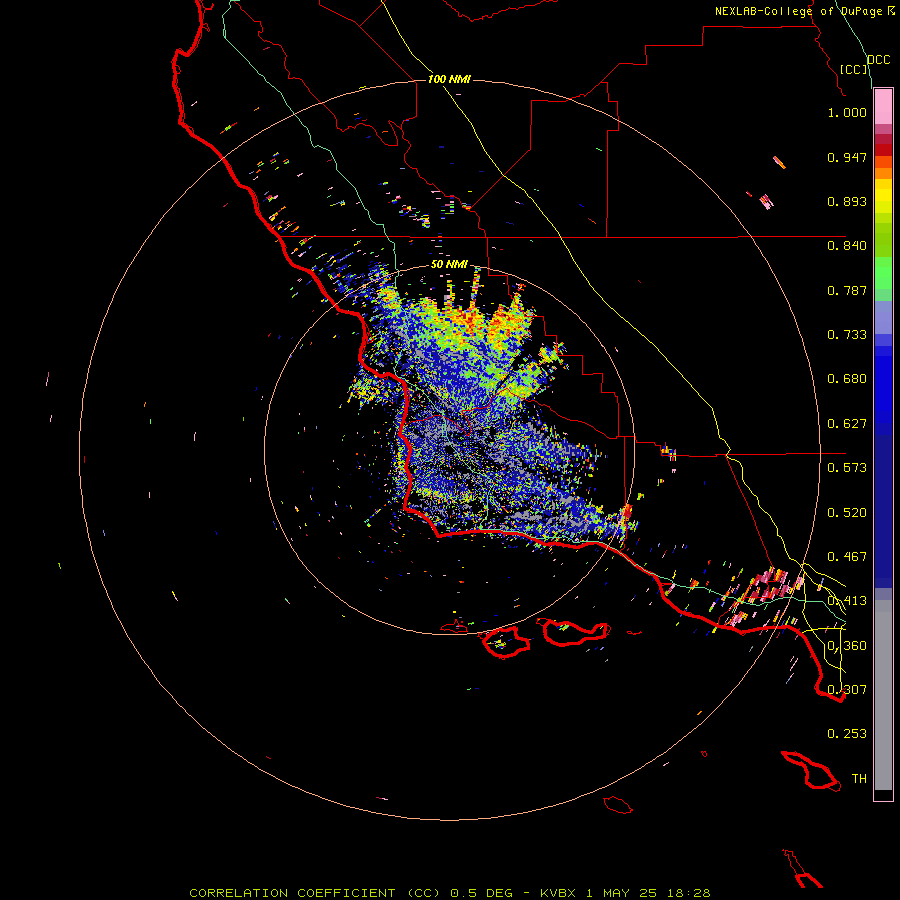Click the KVBX station identifier in caption

(x=557, y=893)
